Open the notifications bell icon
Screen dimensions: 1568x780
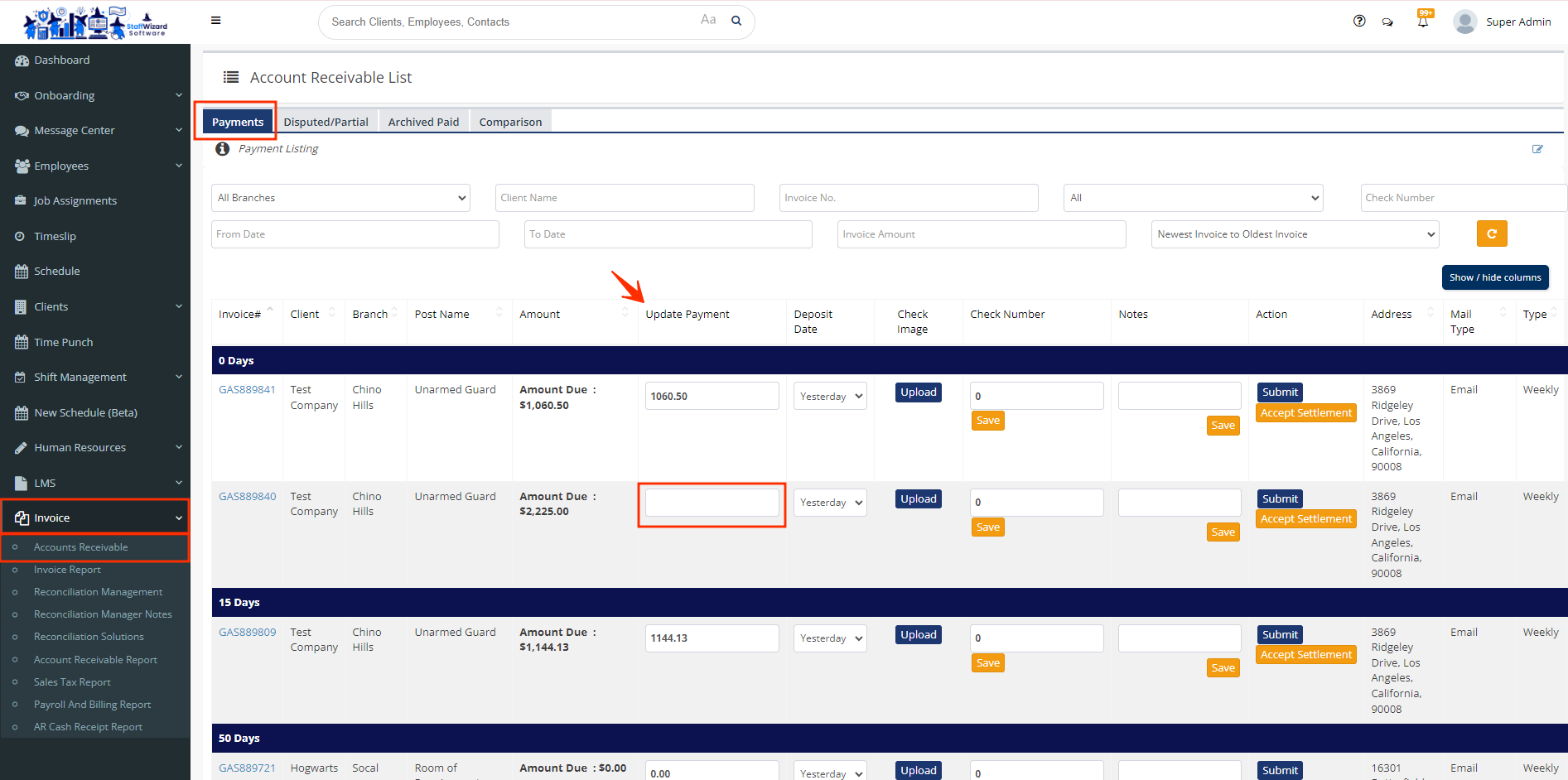click(1423, 22)
